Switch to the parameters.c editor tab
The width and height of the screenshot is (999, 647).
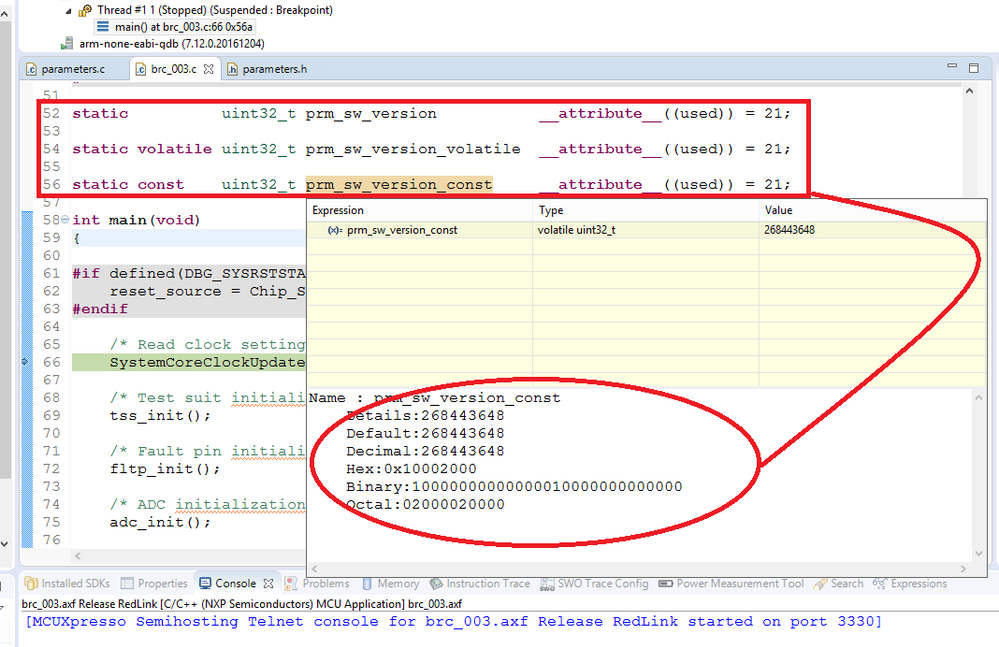coord(66,69)
